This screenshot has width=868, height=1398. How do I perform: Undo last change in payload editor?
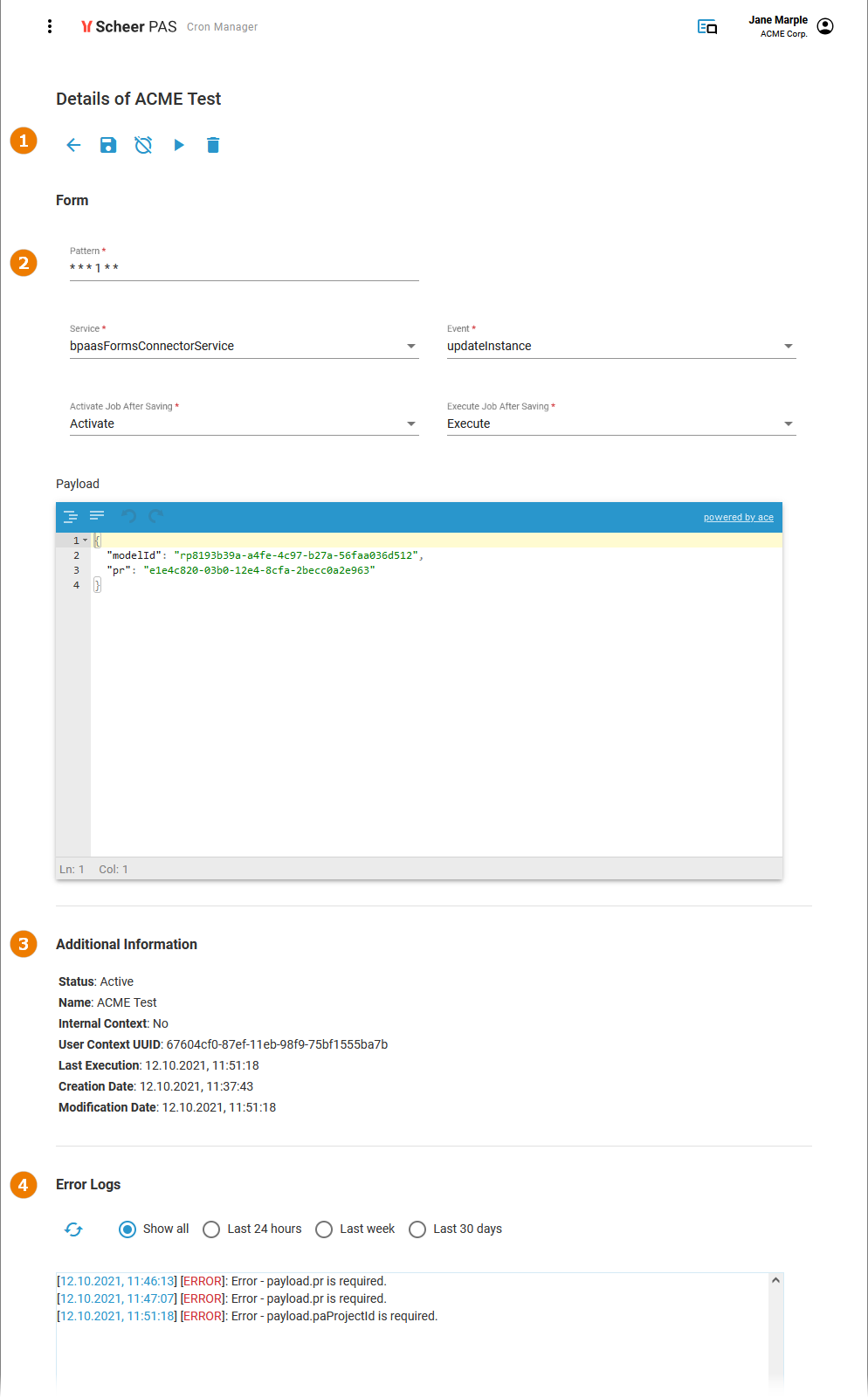[129, 516]
